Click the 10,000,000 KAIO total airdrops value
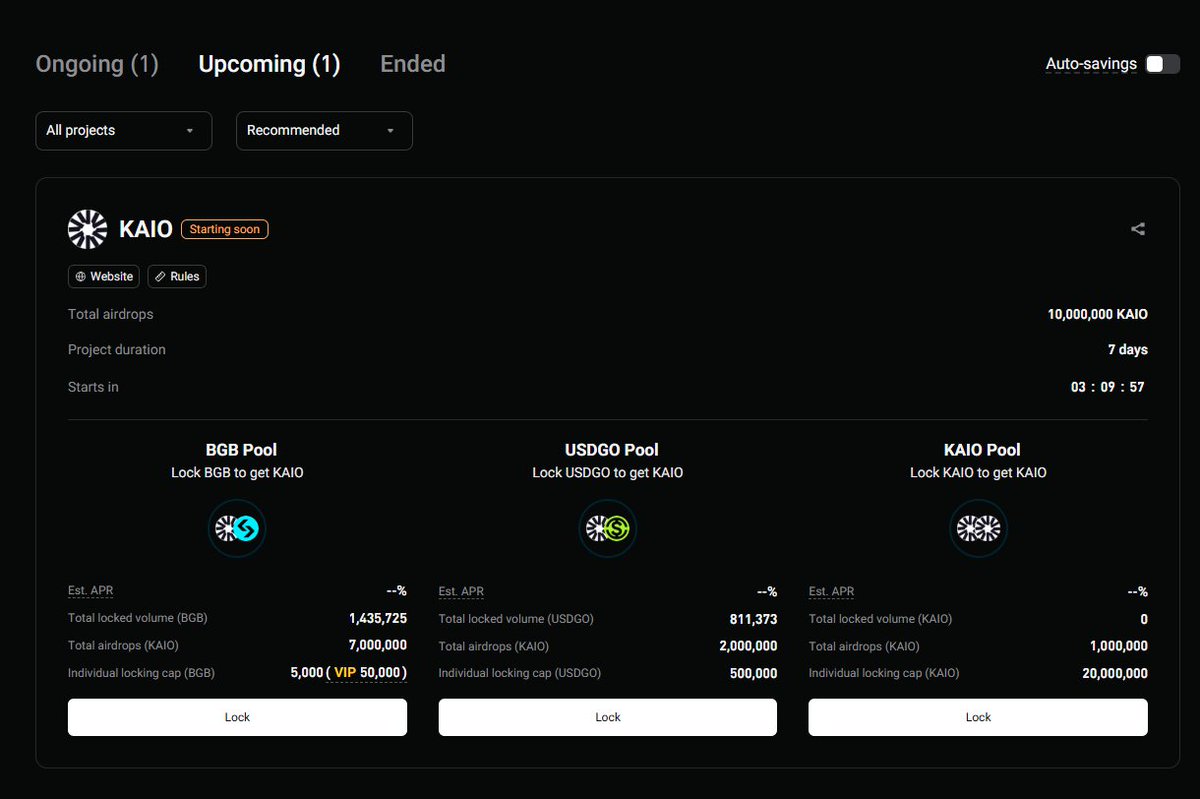 [x=1098, y=314]
